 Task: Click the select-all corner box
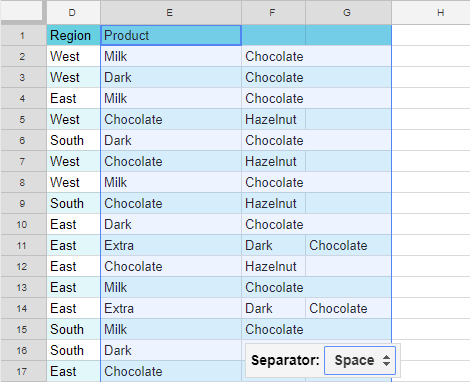[x=22, y=11]
